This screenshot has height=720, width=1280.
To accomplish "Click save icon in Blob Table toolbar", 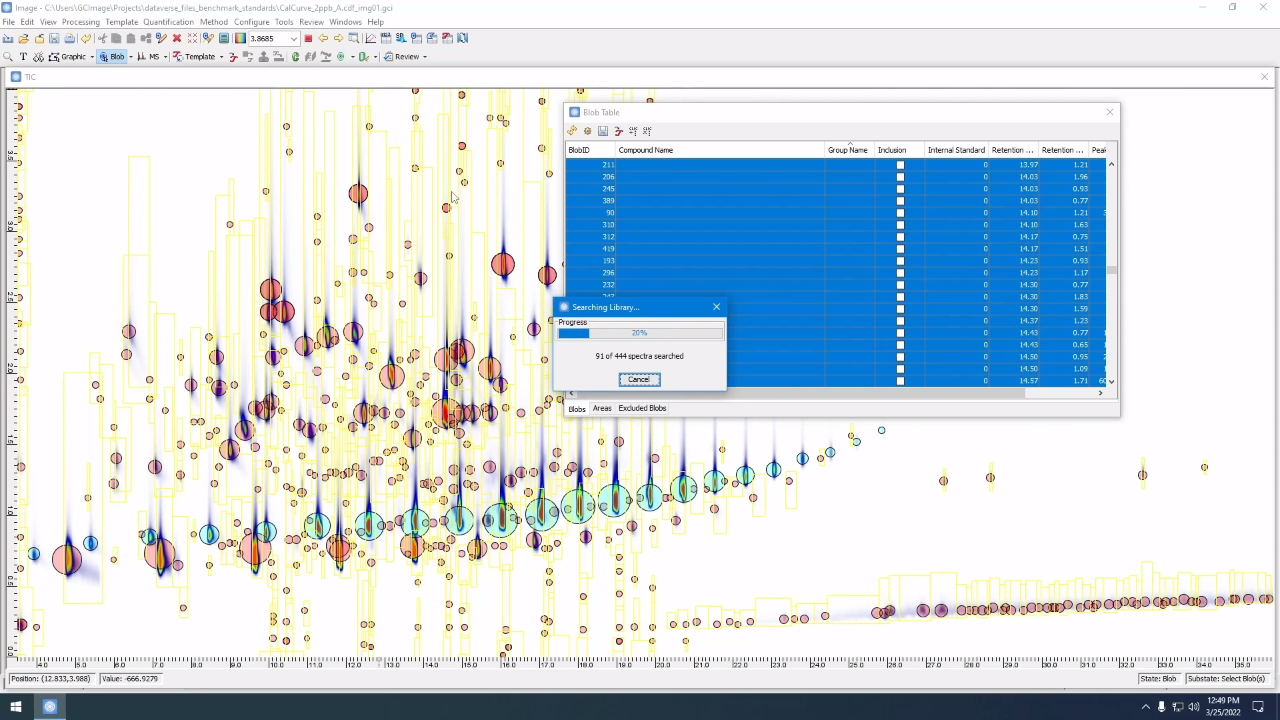I will (602, 131).
